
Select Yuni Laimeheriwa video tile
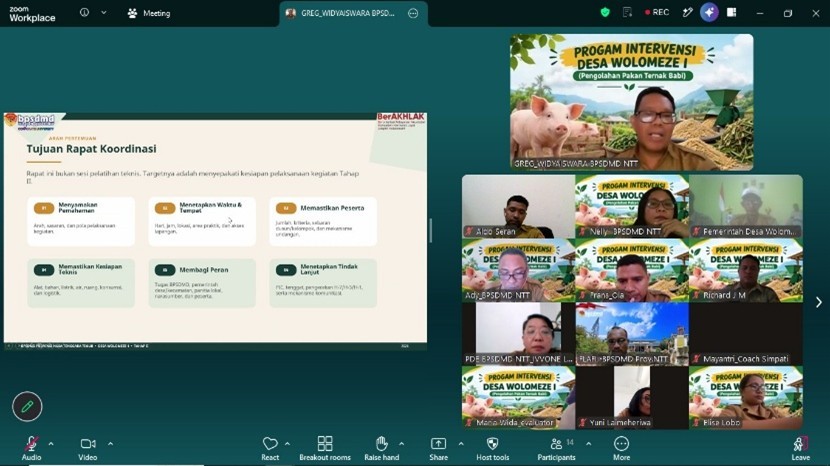[x=632, y=397]
